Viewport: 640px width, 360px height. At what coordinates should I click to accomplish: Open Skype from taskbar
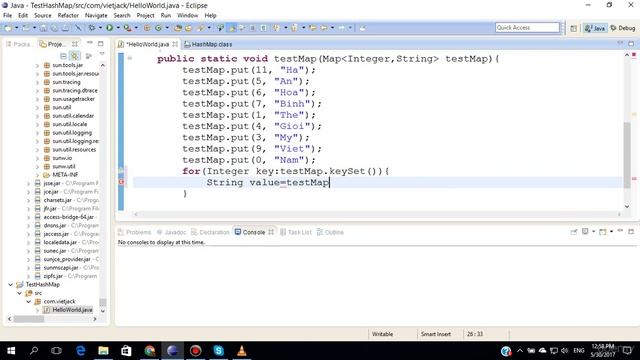point(218,350)
